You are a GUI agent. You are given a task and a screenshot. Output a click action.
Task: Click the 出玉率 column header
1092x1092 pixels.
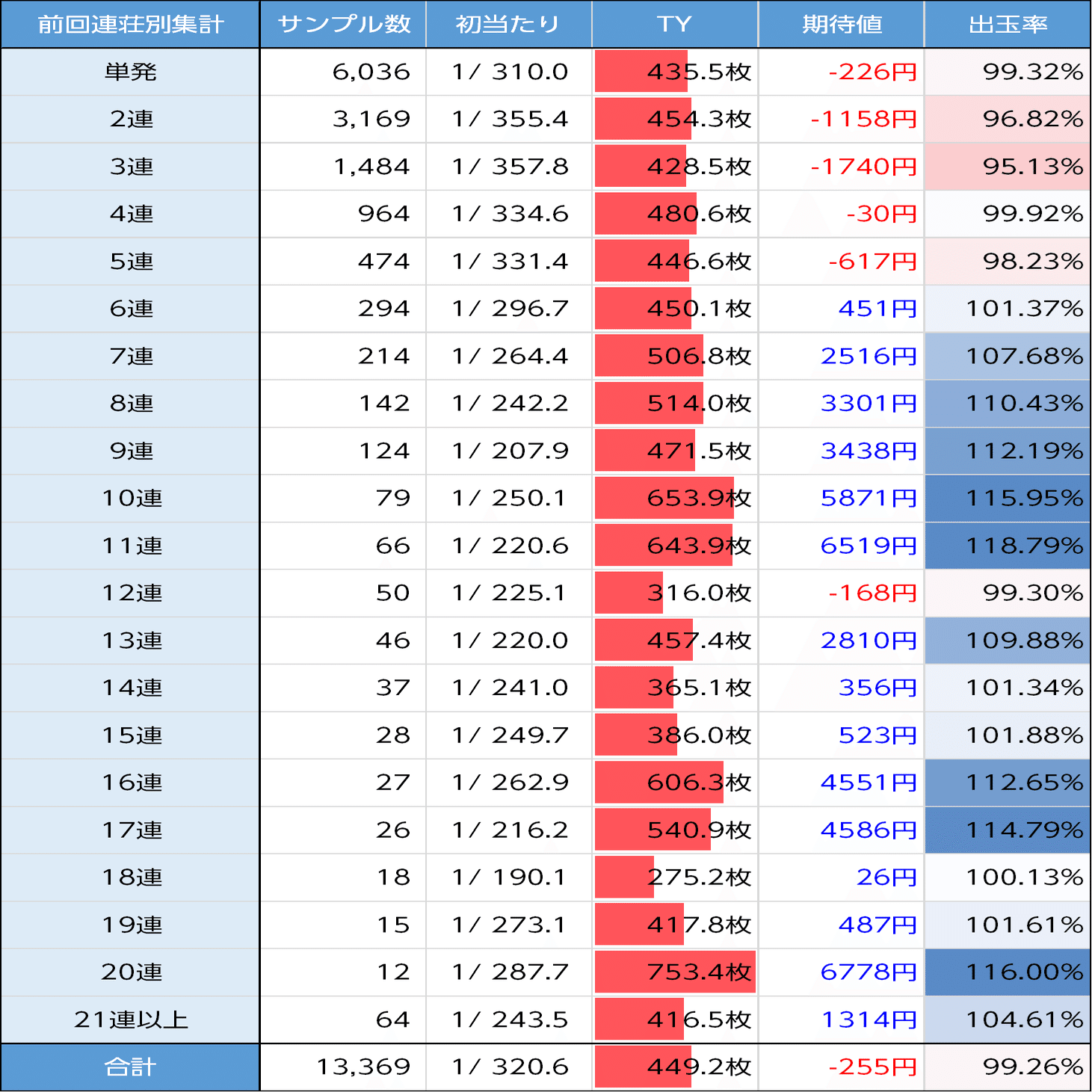tap(1008, 24)
